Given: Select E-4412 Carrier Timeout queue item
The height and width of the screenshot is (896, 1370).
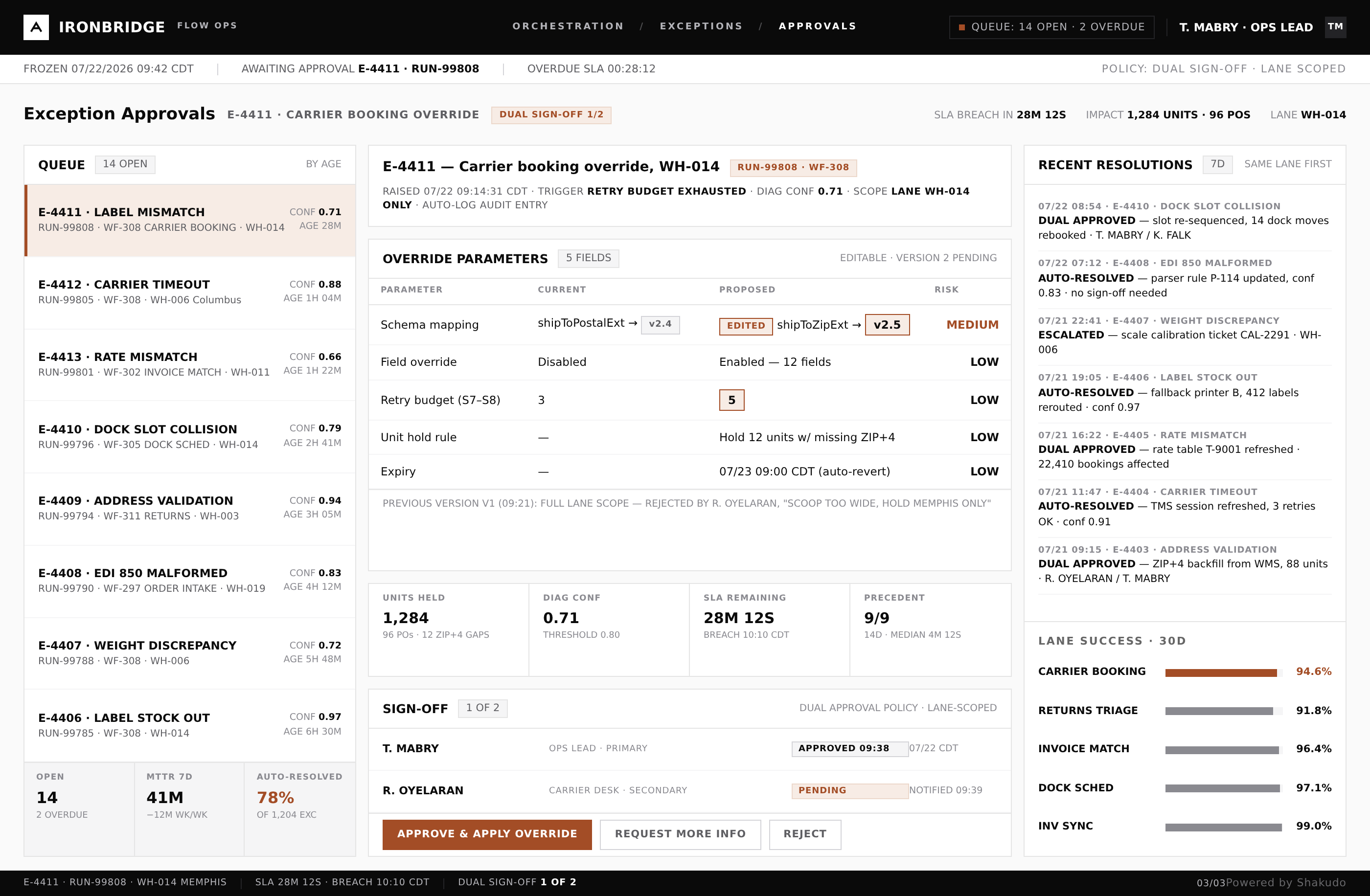Looking at the screenshot, I should pos(190,292).
